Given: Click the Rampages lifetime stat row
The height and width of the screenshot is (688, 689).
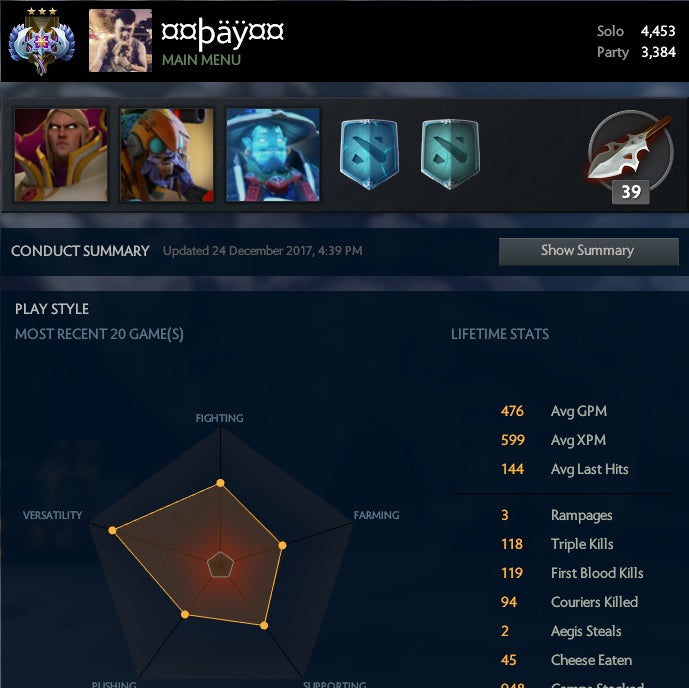Looking at the screenshot, I should click(x=557, y=515).
